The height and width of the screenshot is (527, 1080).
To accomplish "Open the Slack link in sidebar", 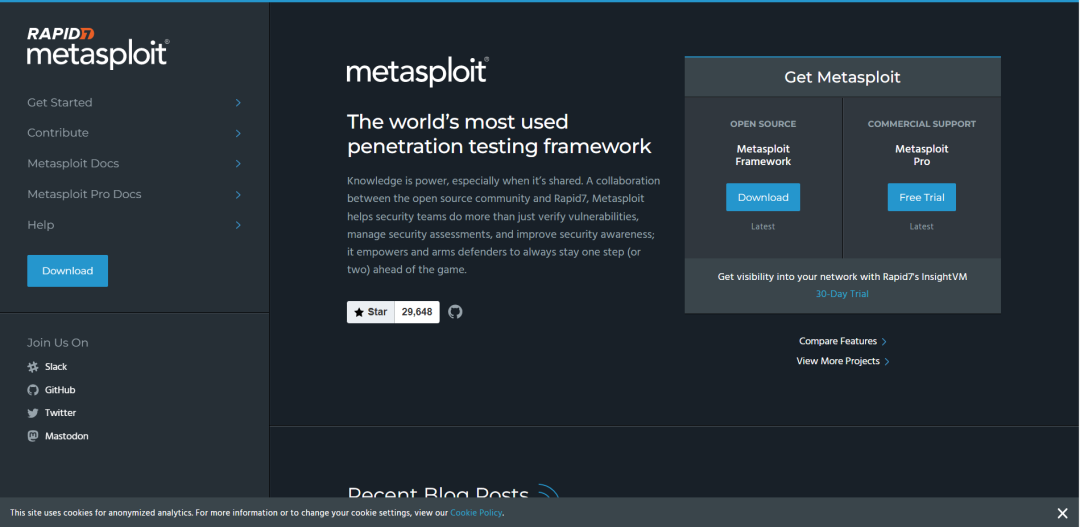I will (56, 367).
